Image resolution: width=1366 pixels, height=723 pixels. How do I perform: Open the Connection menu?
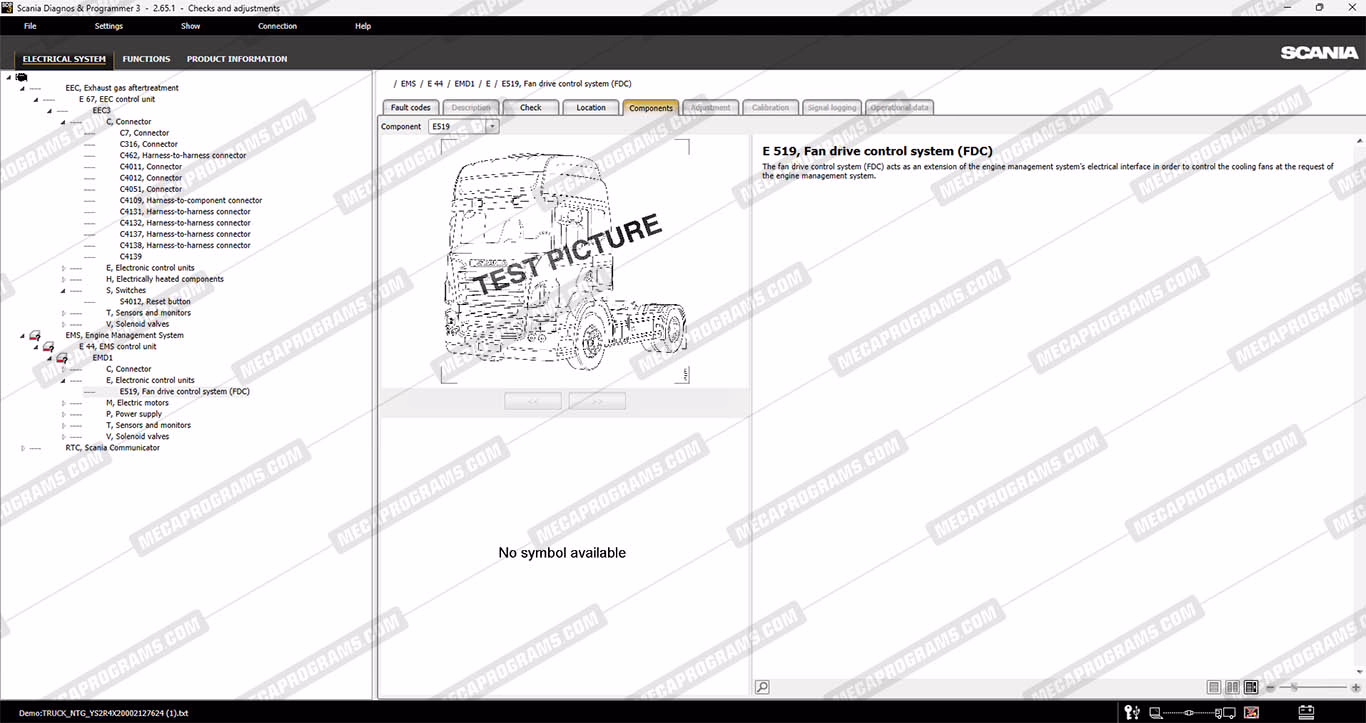click(277, 26)
